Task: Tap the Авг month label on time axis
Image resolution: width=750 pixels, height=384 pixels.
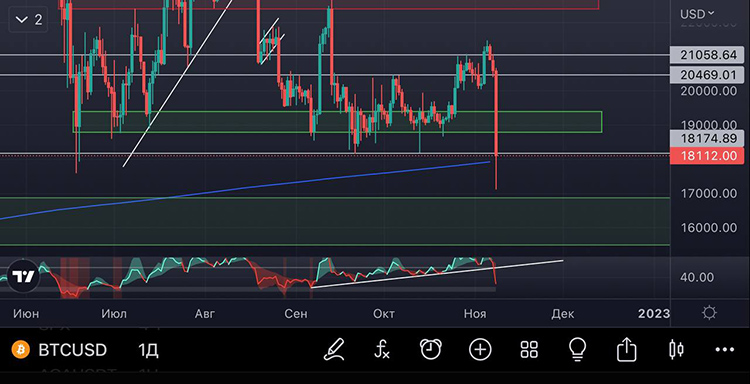Action: click(205, 314)
